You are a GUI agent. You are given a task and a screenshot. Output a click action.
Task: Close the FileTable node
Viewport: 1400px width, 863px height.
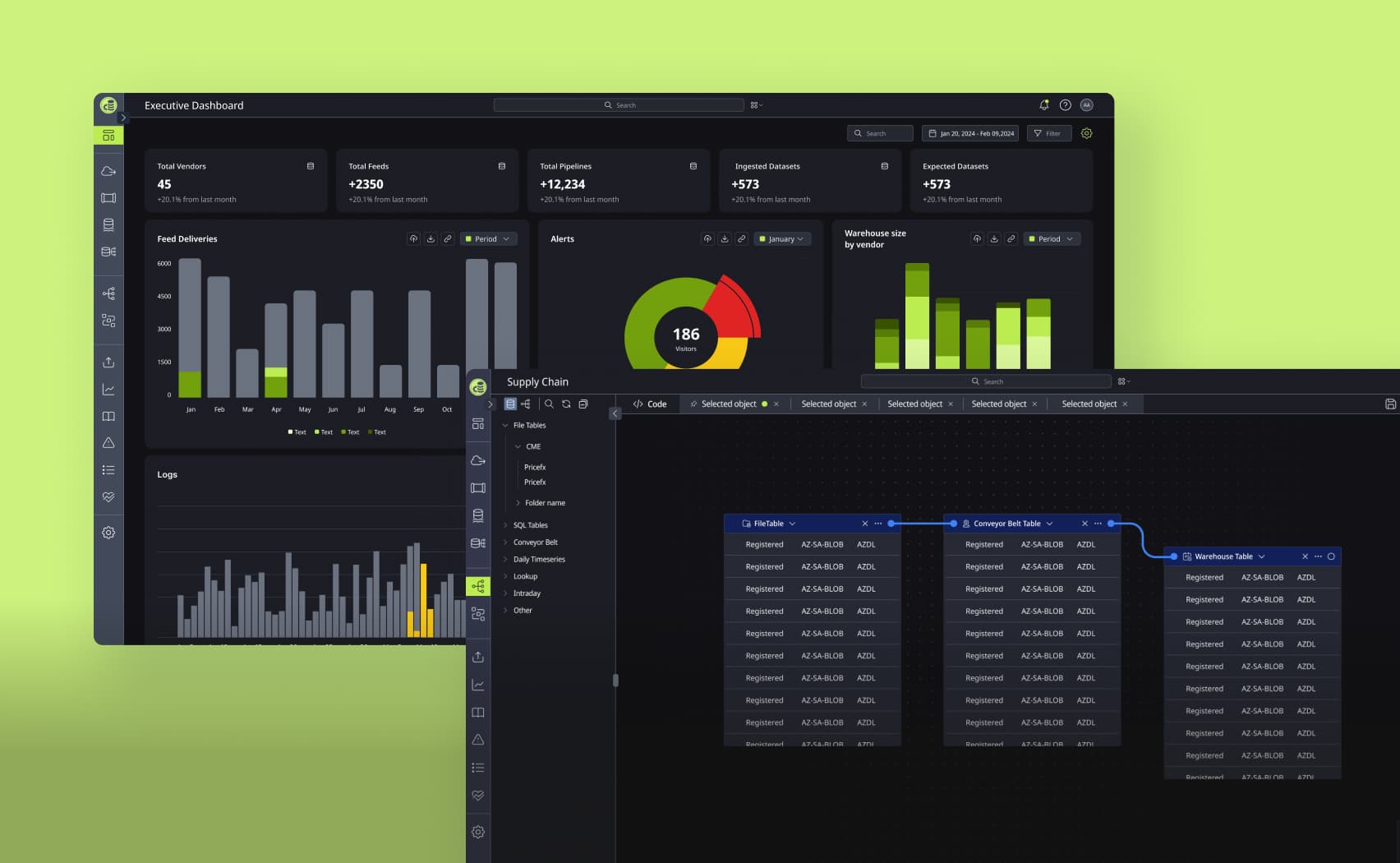pos(864,524)
